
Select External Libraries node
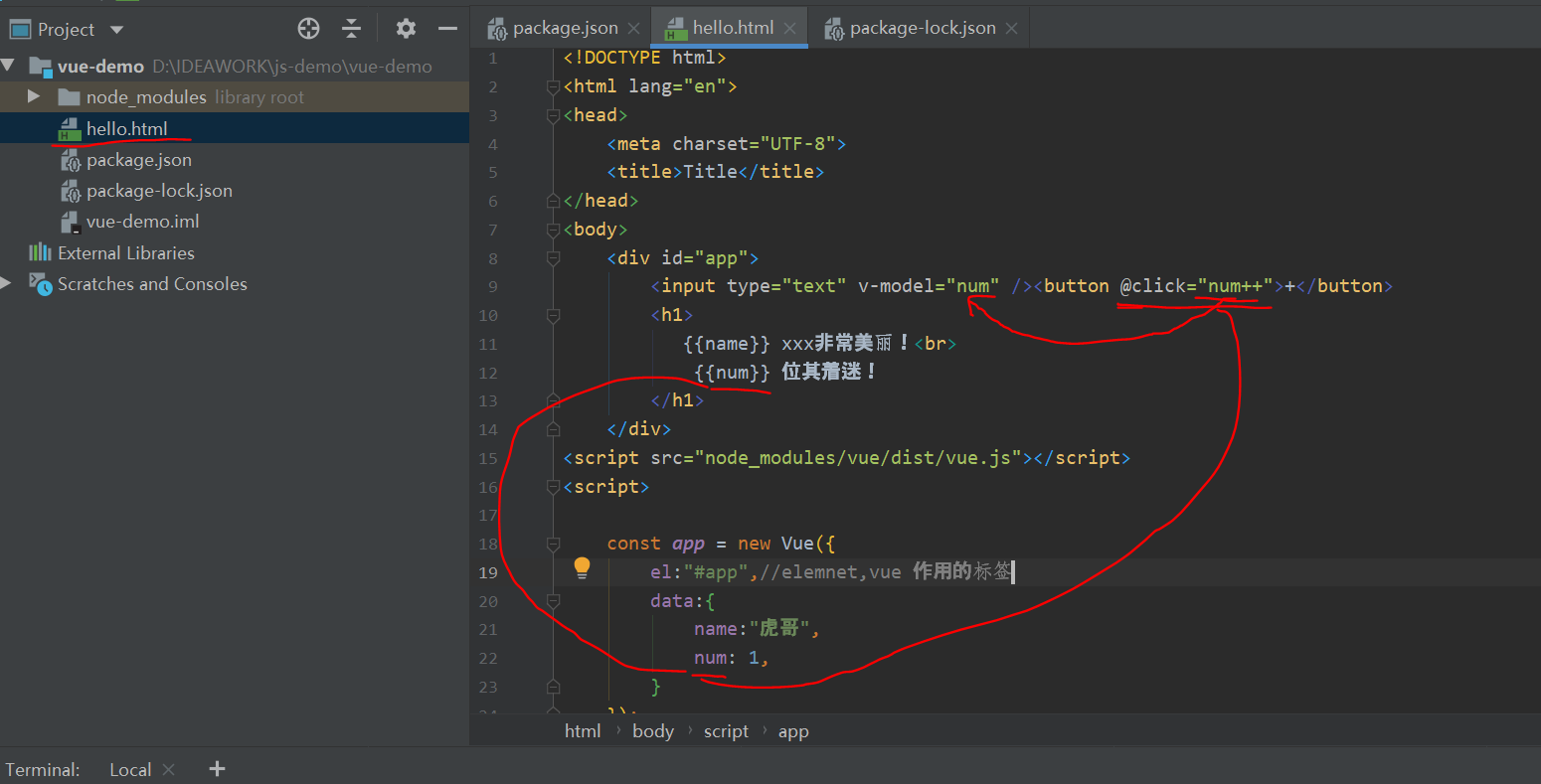click(x=126, y=252)
